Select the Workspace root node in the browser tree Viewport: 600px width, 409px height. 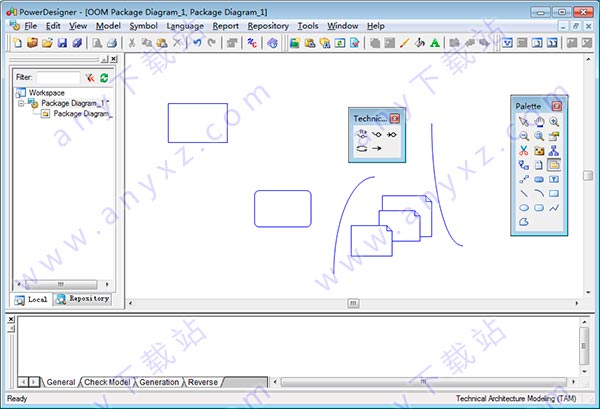coord(46,92)
